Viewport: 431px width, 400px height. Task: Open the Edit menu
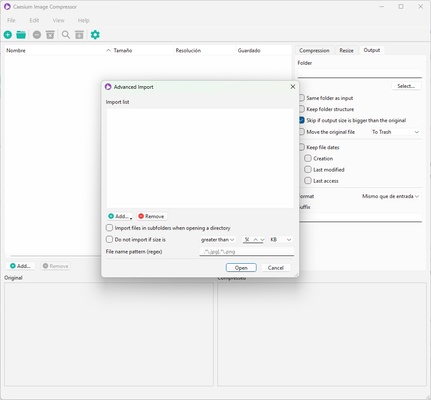tap(34, 20)
